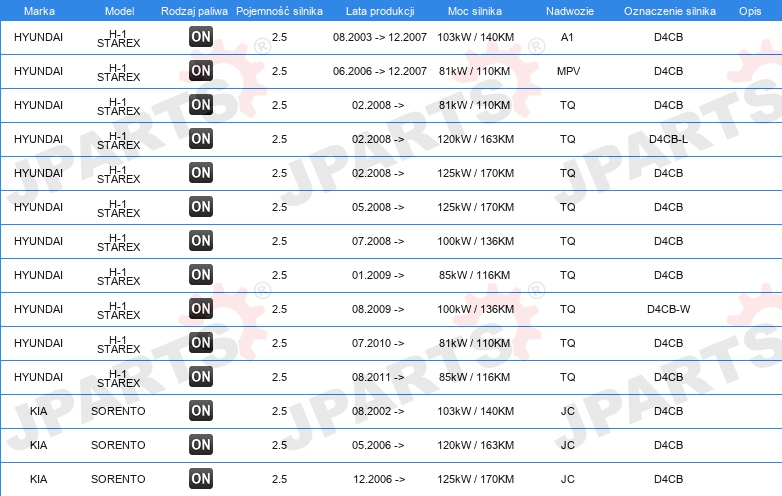Click HYUNDAI in the 08.2003 row

(x=38, y=37)
